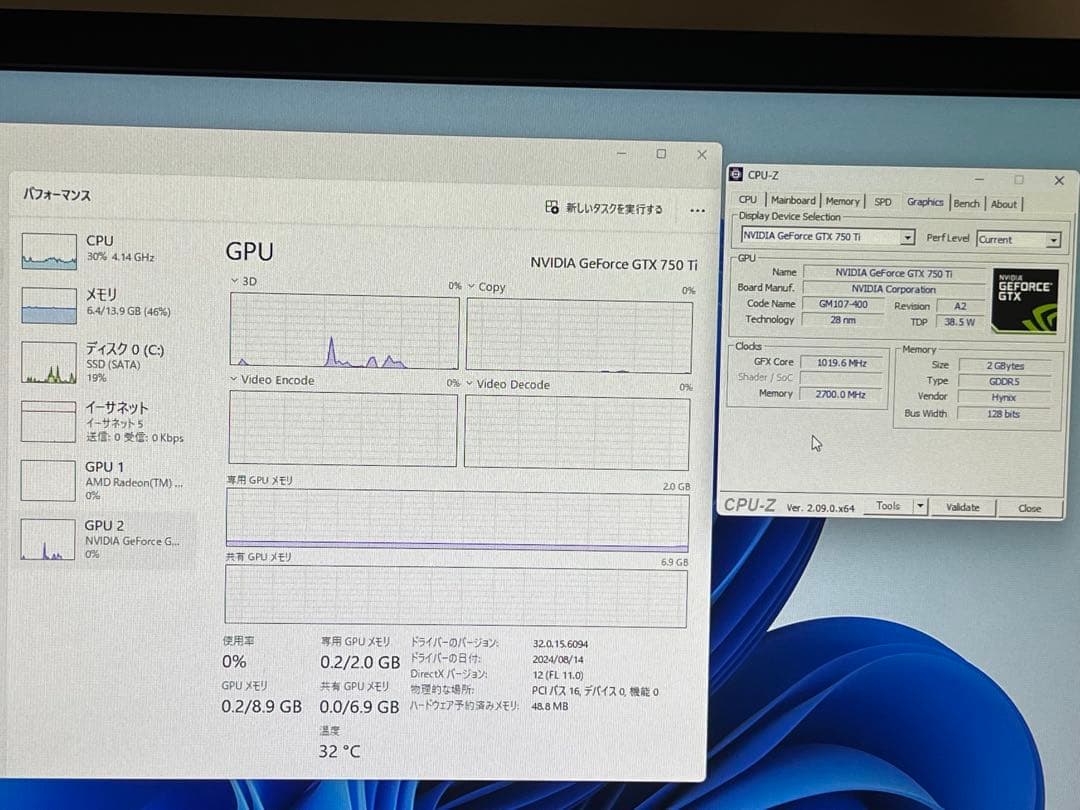Image resolution: width=1080 pixels, height=810 pixels.
Task: Switch to About tab in CPU-Z
Action: pos(1004,204)
